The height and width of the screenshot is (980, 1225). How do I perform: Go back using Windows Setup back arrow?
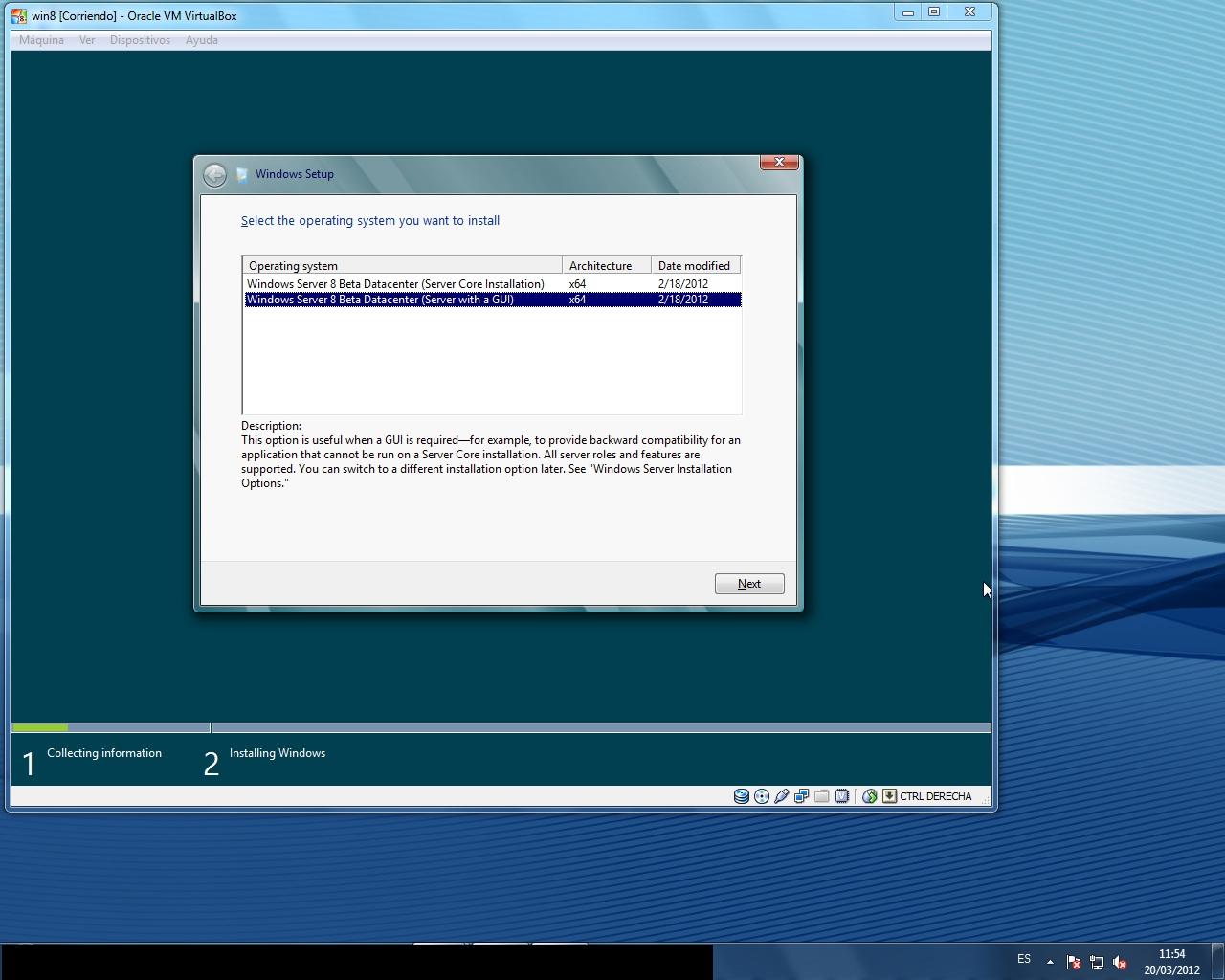(x=214, y=174)
